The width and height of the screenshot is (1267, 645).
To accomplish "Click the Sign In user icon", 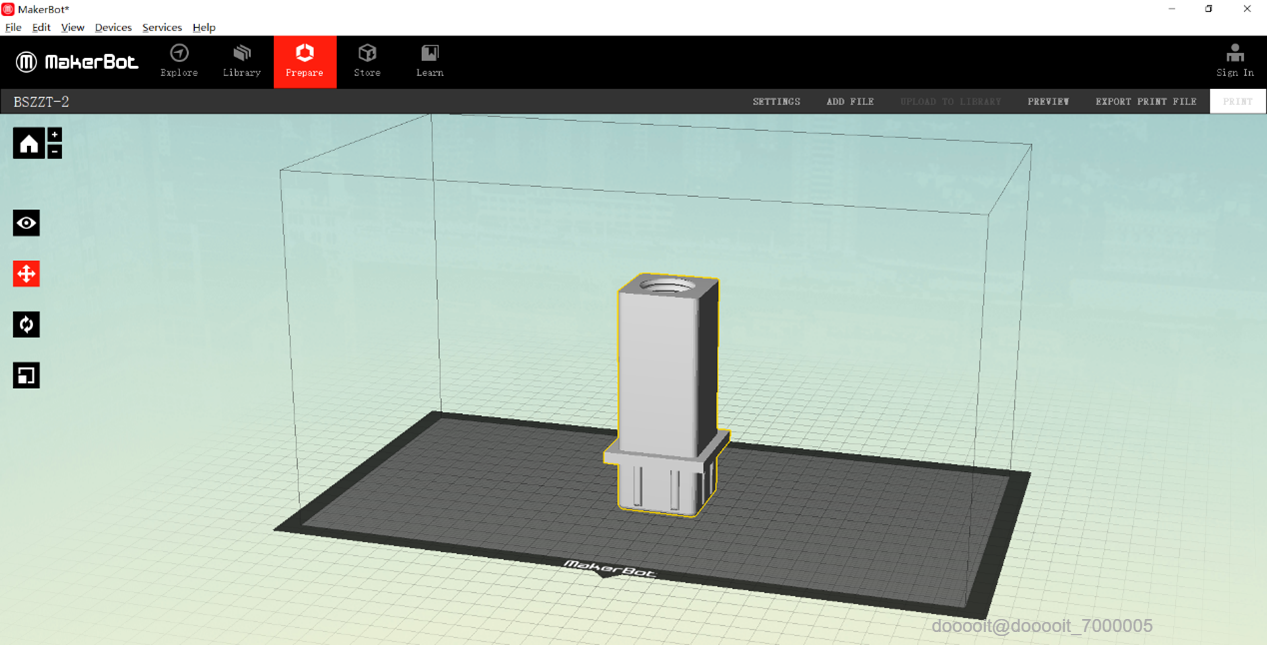I will [1234, 61].
